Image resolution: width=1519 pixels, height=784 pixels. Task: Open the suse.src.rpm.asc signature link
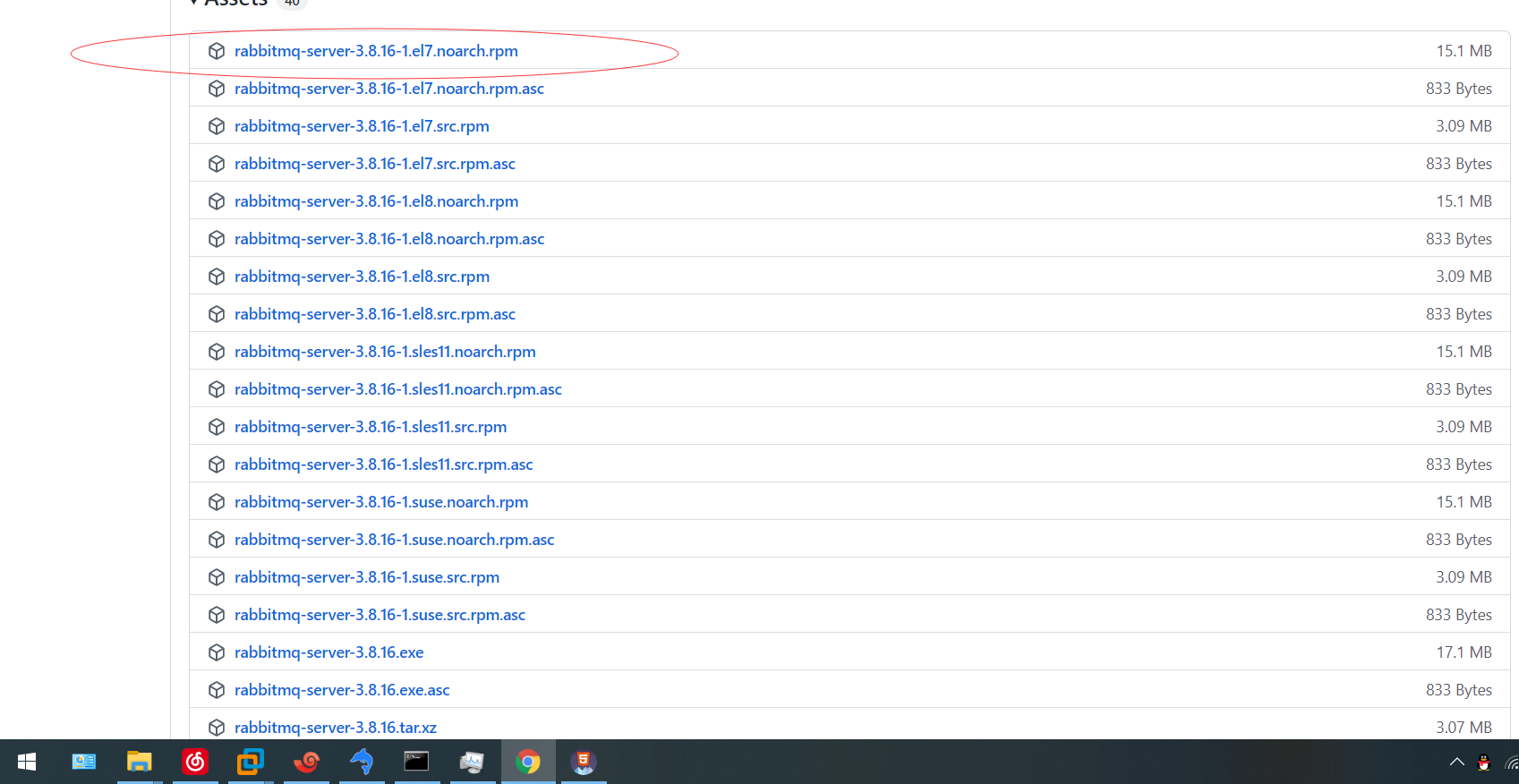coord(380,615)
